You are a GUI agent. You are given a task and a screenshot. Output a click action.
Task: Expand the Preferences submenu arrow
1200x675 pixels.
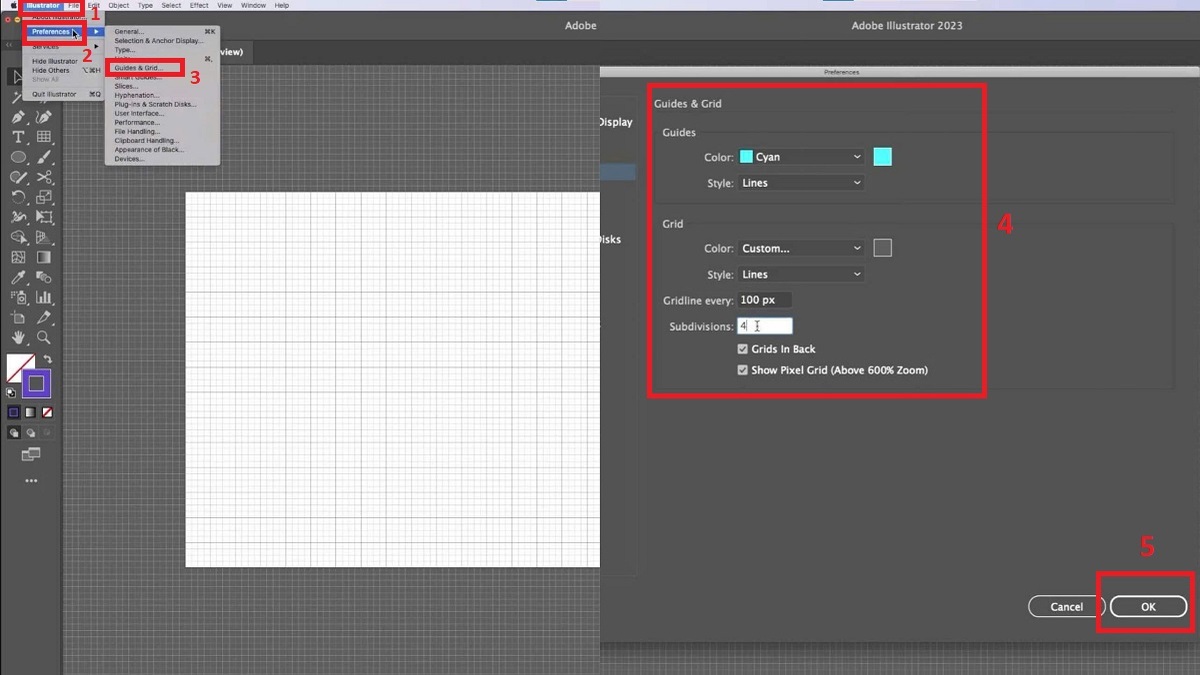pos(96,32)
